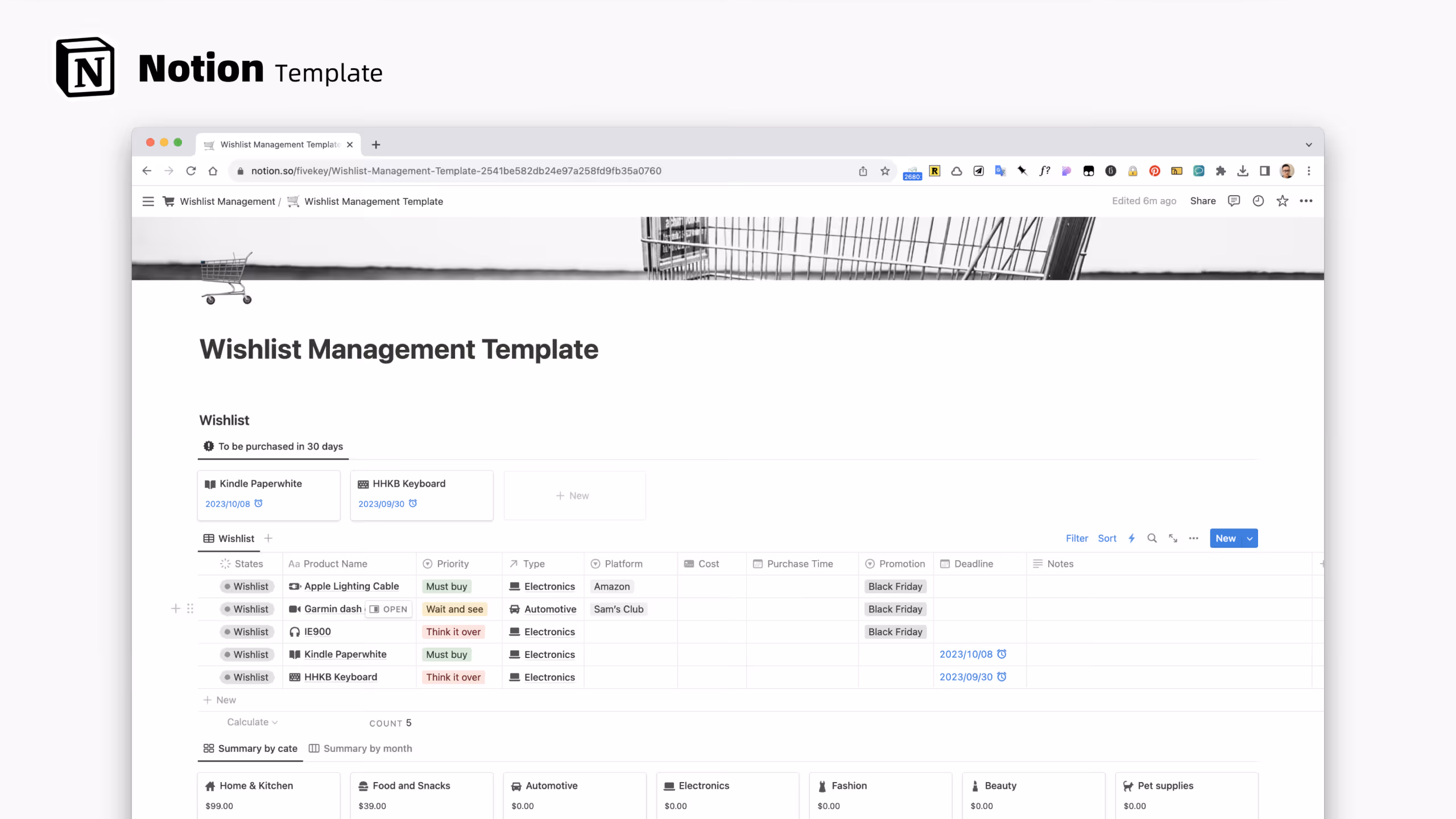Click the Wishlist state pill for HHKB Keyboard
Viewport: 1456px width, 819px height.
click(246, 677)
